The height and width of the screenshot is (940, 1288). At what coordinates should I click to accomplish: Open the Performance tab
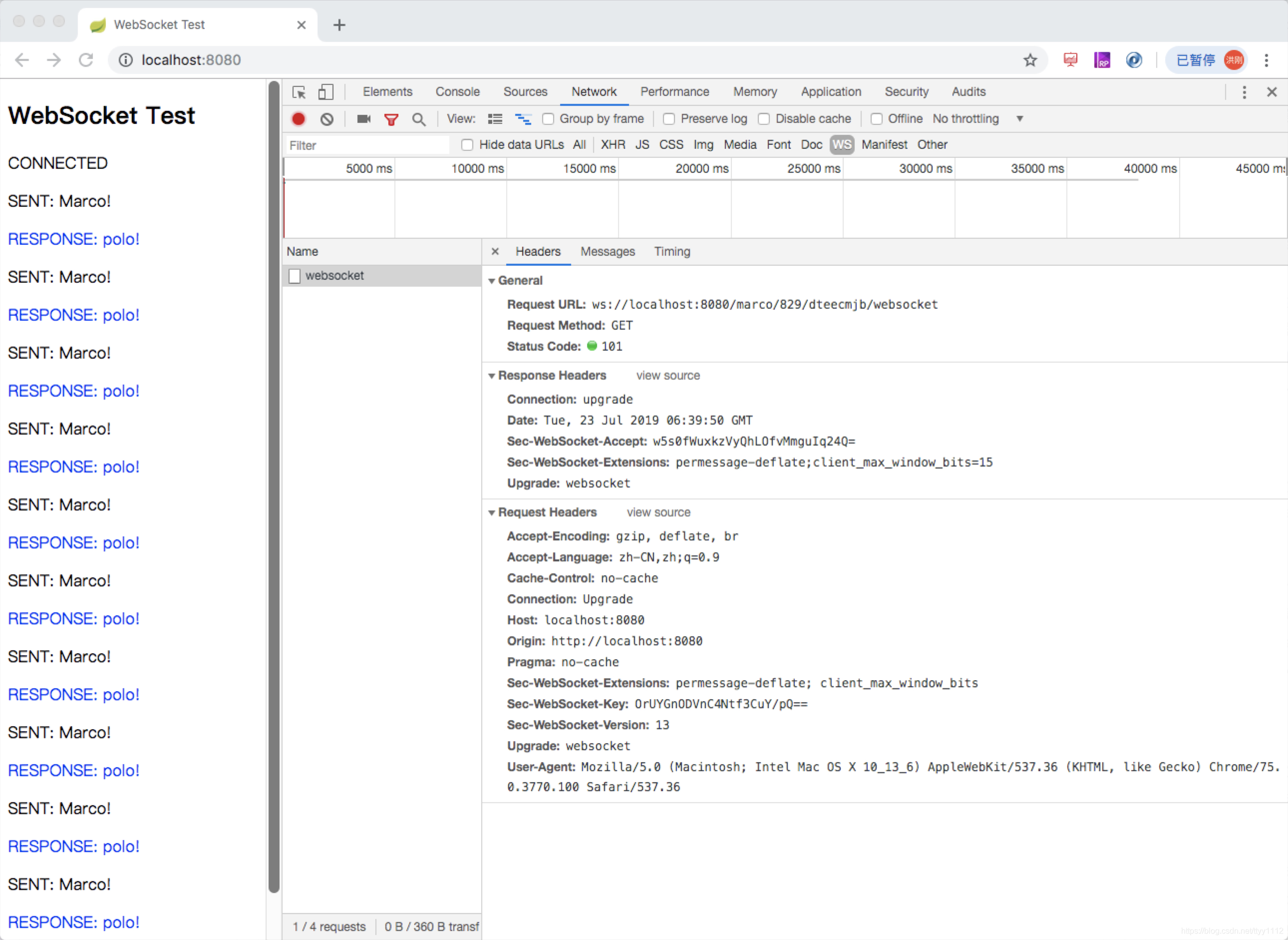pos(675,92)
